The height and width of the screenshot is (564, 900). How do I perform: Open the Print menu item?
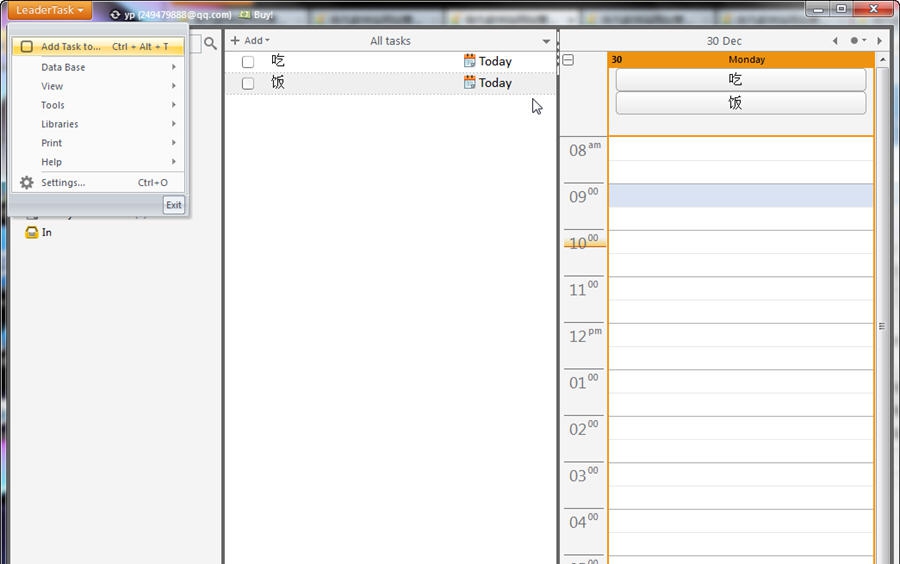[98, 143]
